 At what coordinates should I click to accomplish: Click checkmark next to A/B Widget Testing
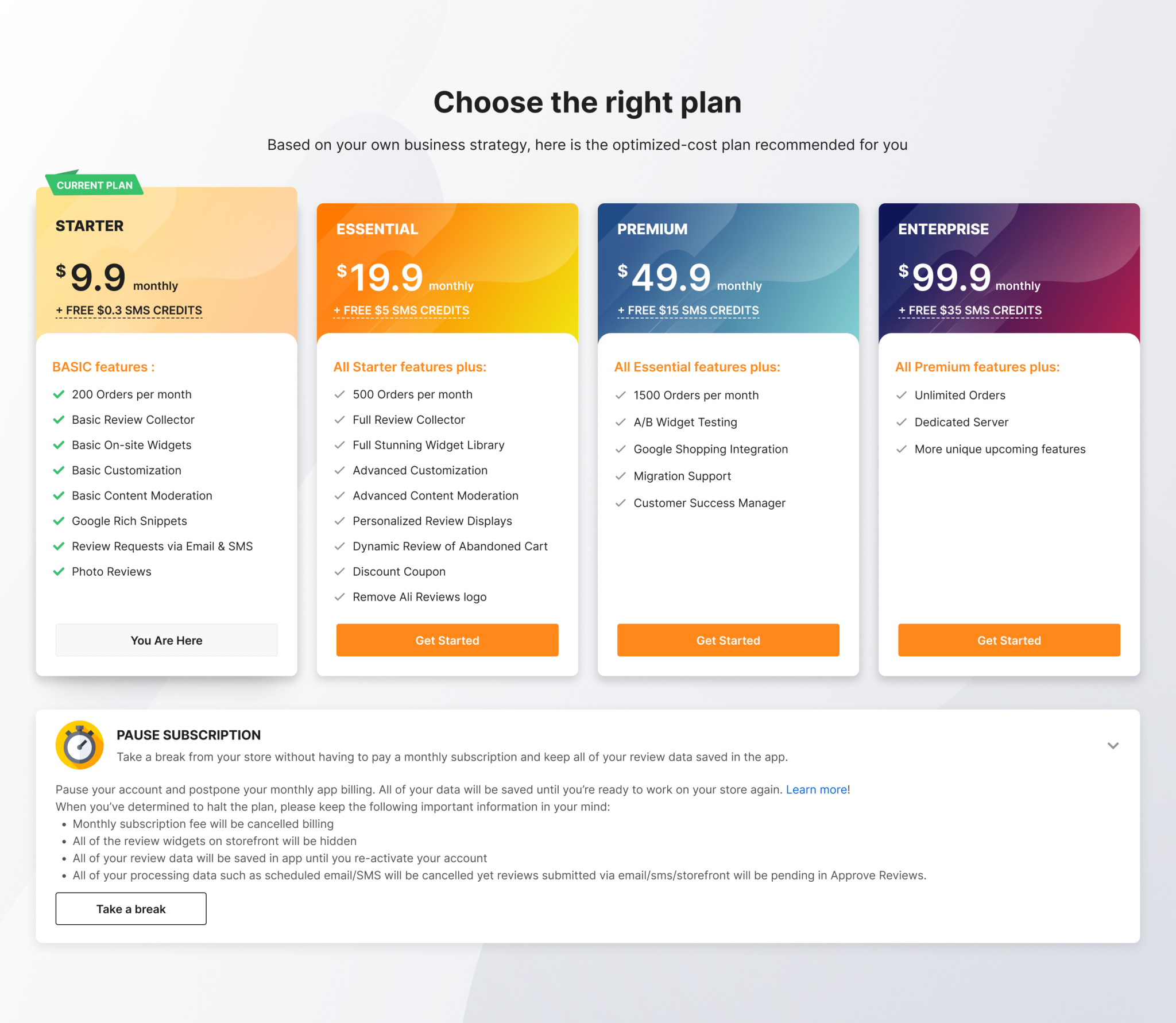pyautogui.click(x=620, y=423)
